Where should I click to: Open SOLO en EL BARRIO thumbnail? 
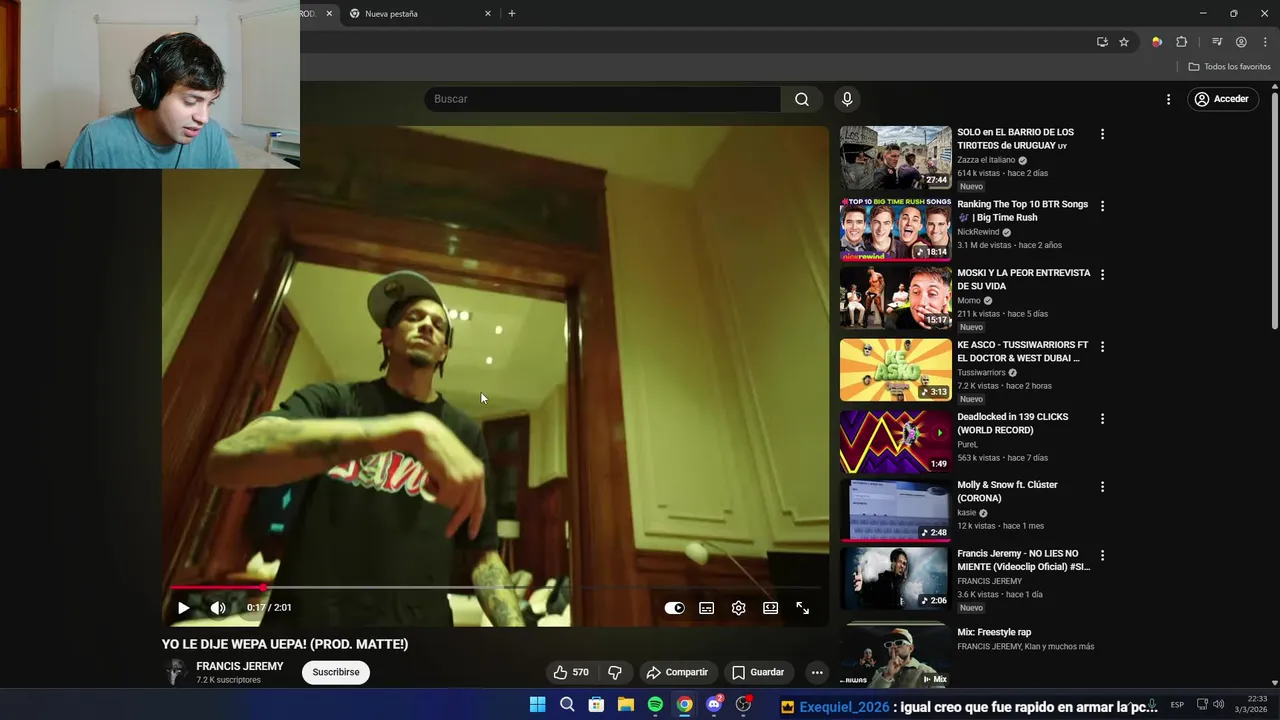pos(896,157)
